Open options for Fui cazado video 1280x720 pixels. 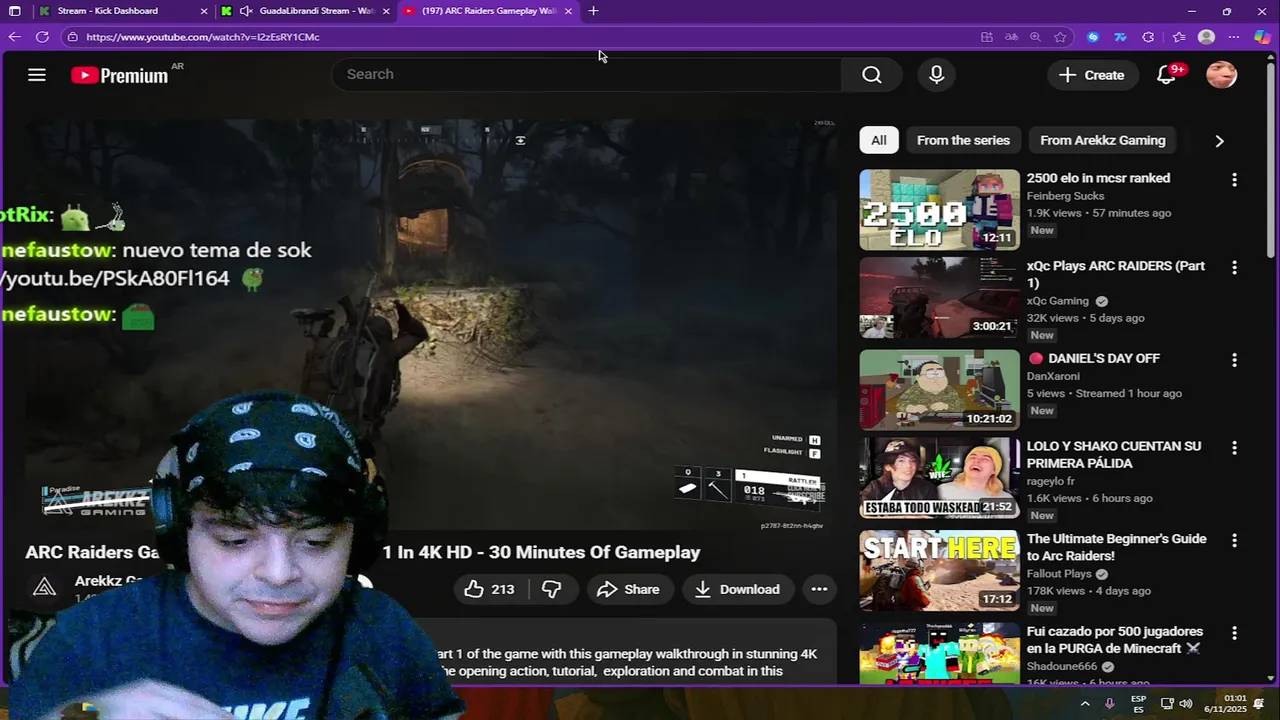(1234, 633)
